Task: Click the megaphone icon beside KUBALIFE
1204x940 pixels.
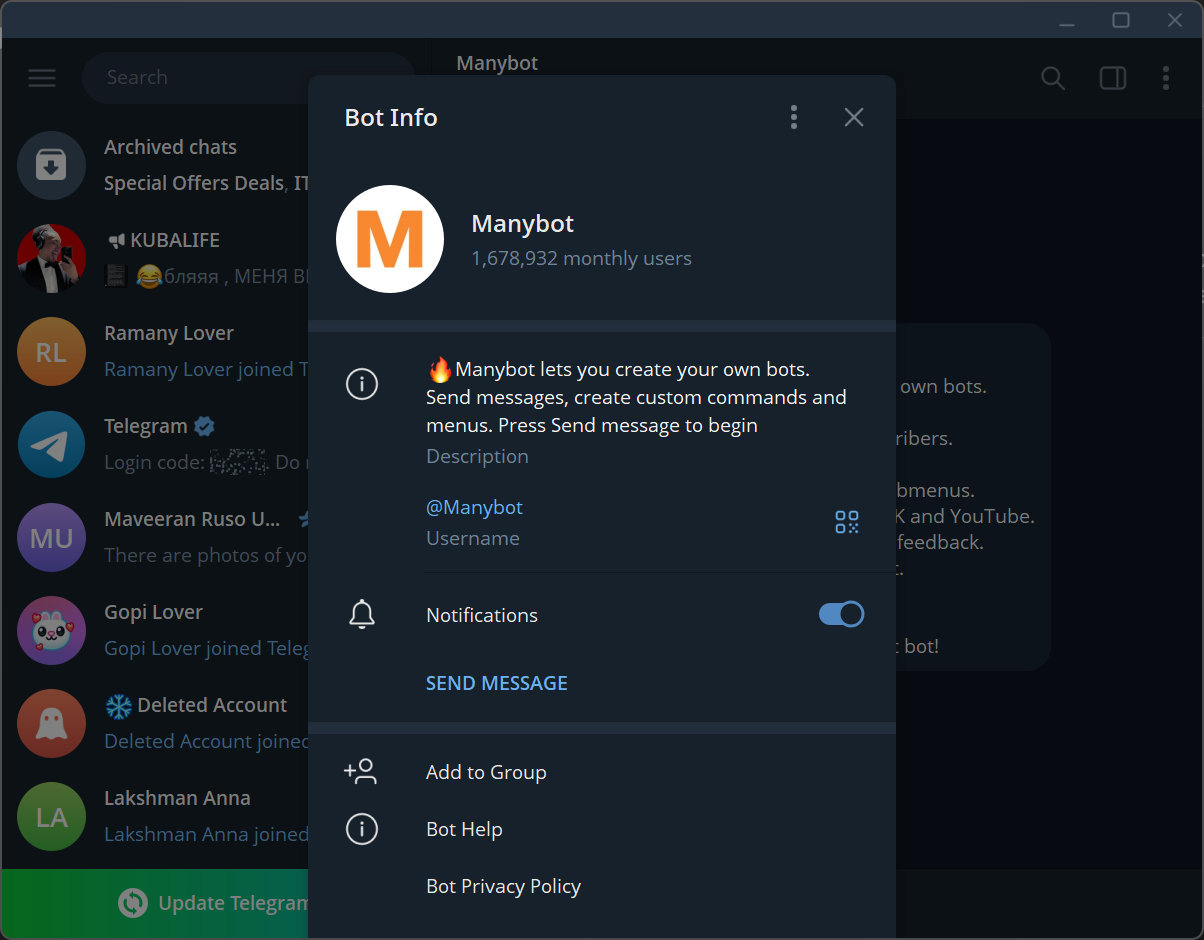Action: 115,240
